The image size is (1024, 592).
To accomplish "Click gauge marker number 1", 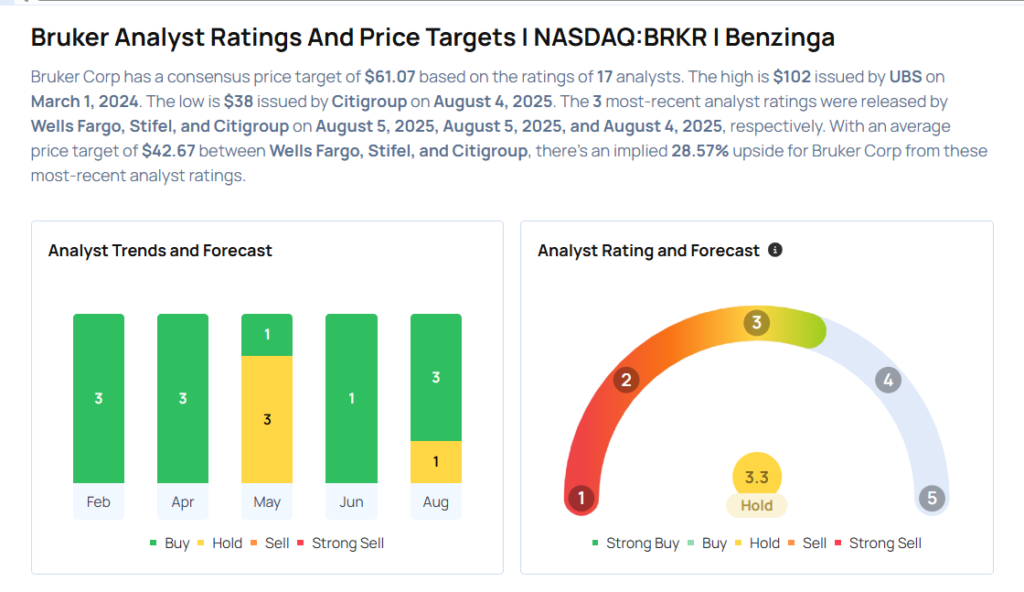I will (581, 497).
